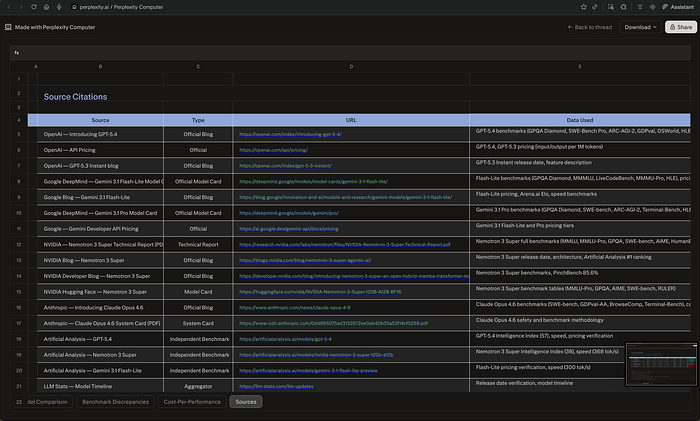Select the Sources sheet tab
This screenshot has width=700, height=421.
(x=246, y=402)
